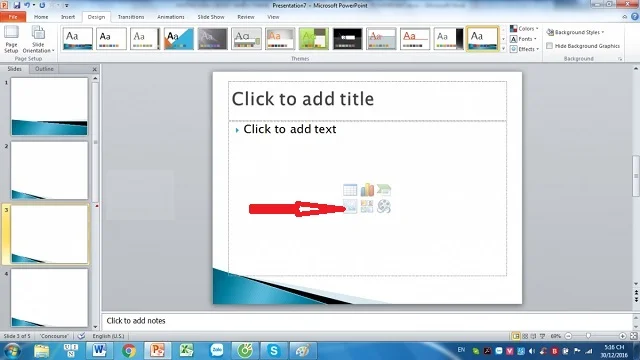Screen dimensions: 640x360
Task: Click 'Concourse' theme name in status bar
Action: click(54, 336)
